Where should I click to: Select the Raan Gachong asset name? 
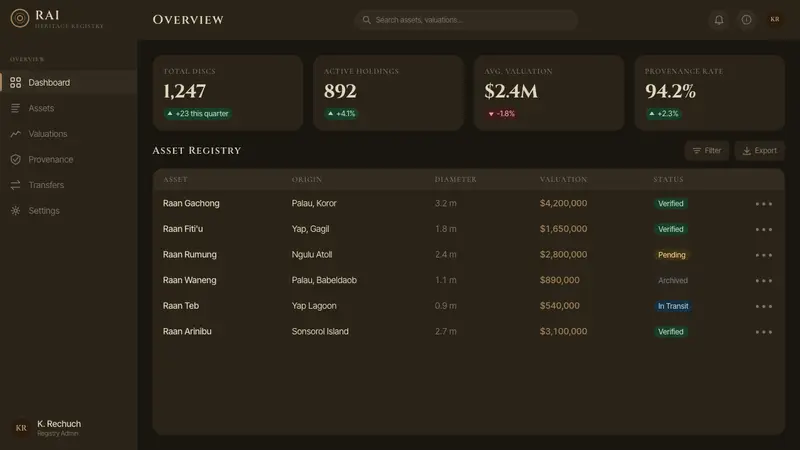[x=191, y=203]
